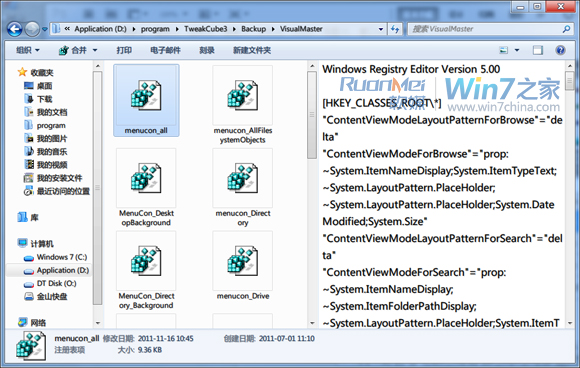
Task: Open the 组织 organize dropdown menu
Action: [28, 50]
